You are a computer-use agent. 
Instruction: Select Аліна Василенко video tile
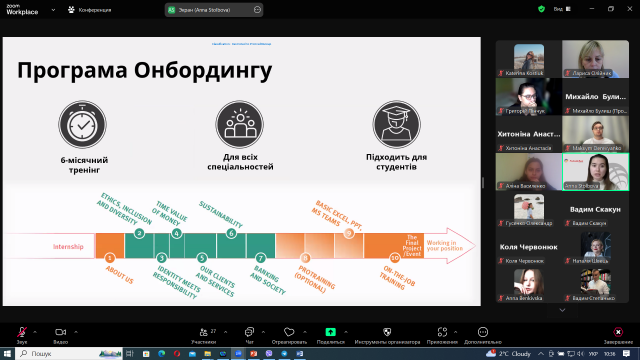pyautogui.click(x=529, y=171)
